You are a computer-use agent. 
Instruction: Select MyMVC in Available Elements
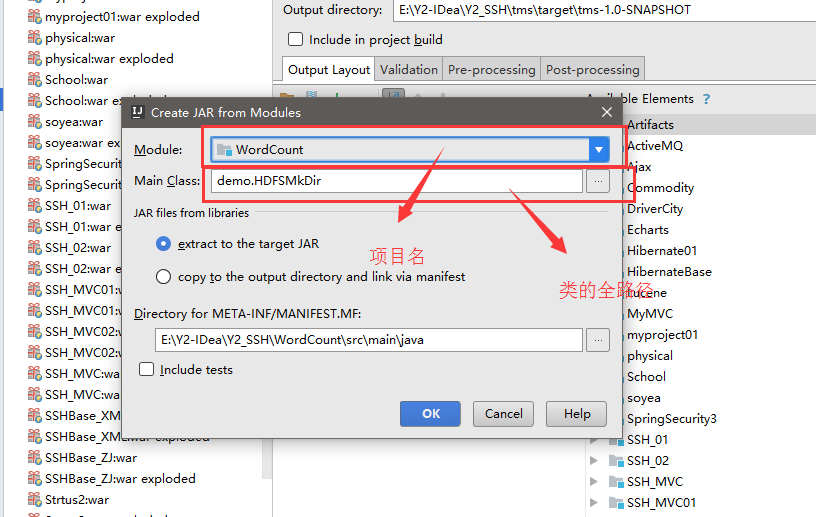pos(650,314)
